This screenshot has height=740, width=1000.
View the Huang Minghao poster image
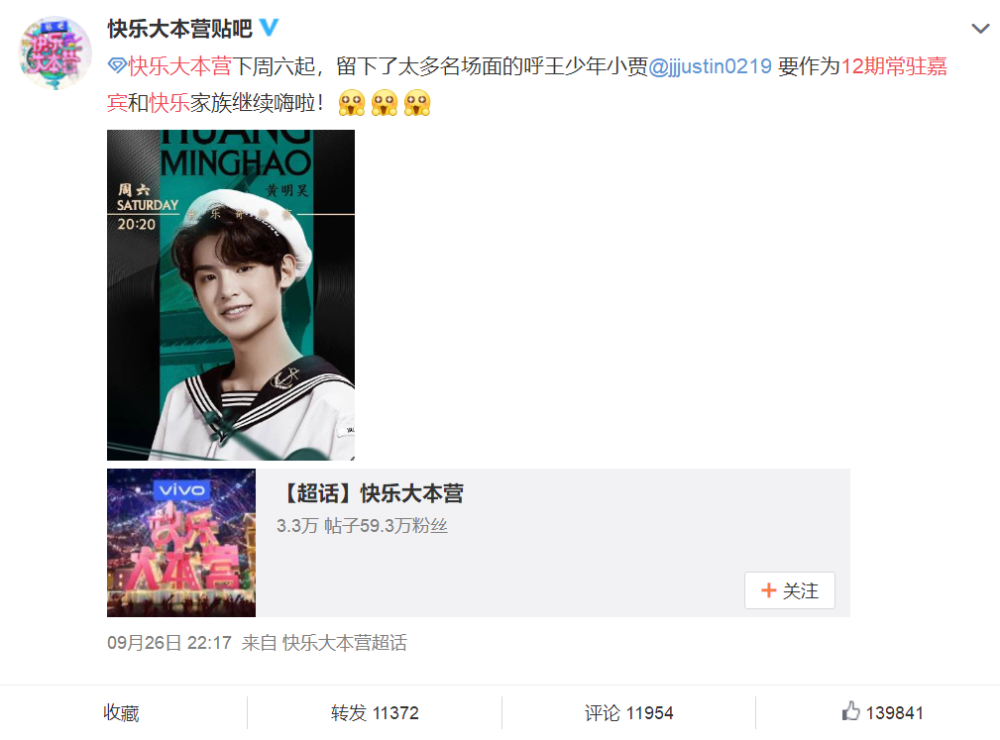pyautogui.click(x=231, y=295)
